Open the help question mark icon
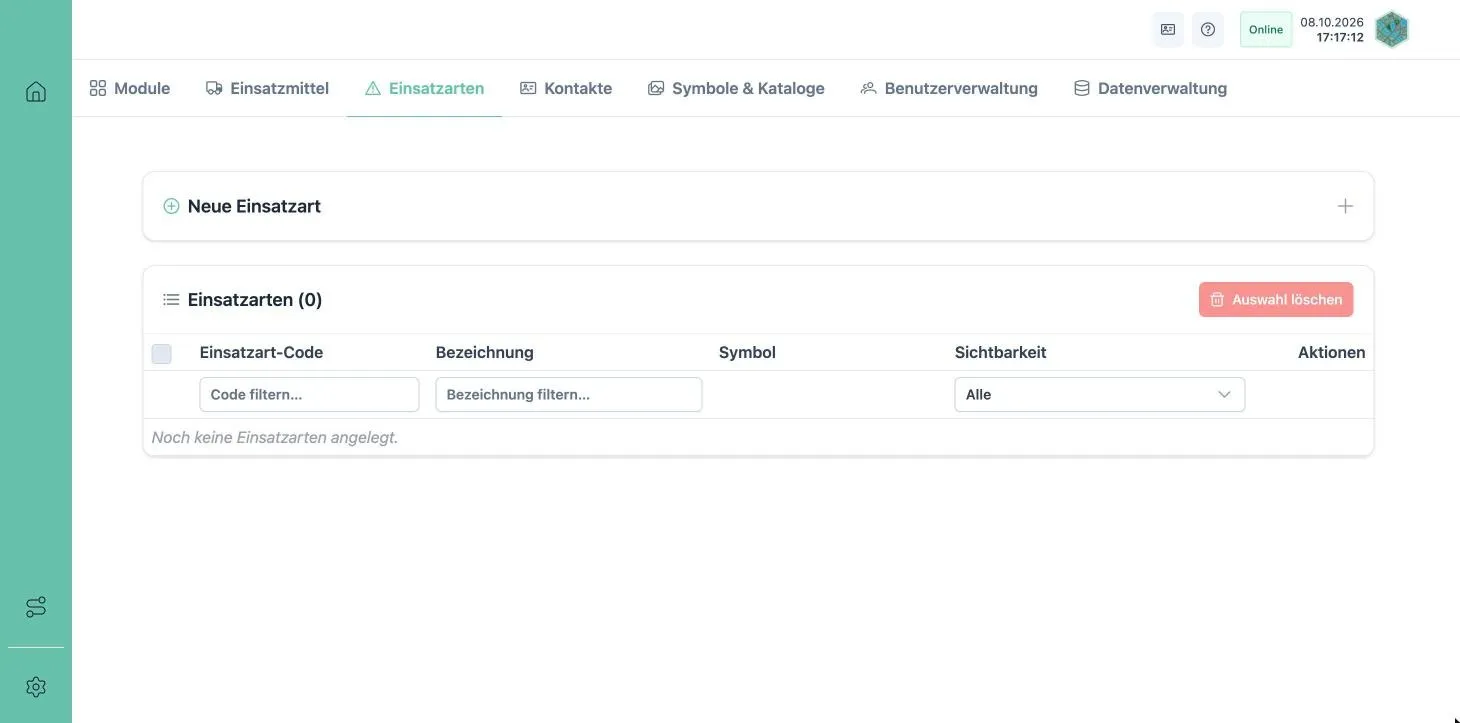Image resolution: width=1460 pixels, height=723 pixels. [x=1208, y=30]
